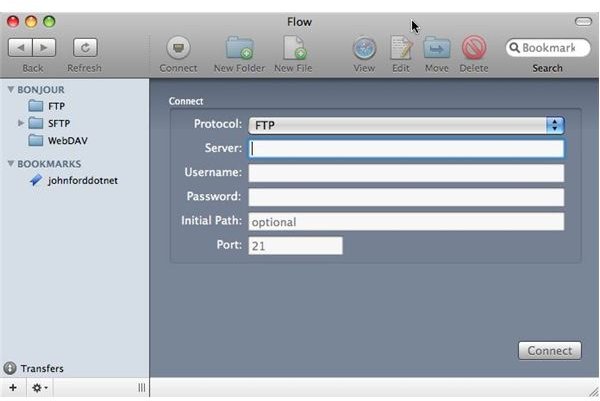Click the Edit toolbar icon
This screenshot has height=401, width=600.
[x=401, y=48]
